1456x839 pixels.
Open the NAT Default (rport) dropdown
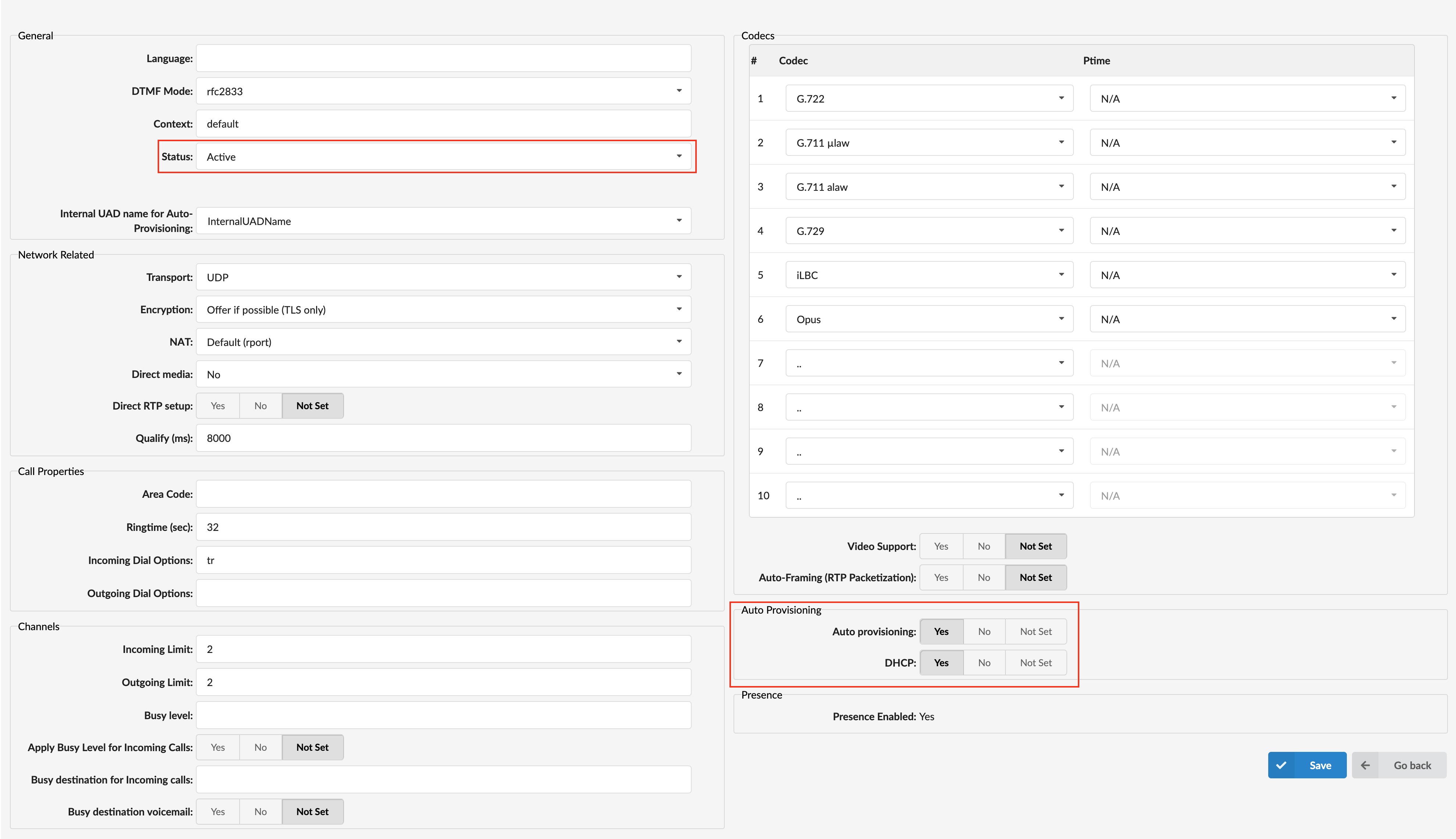[444, 342]
